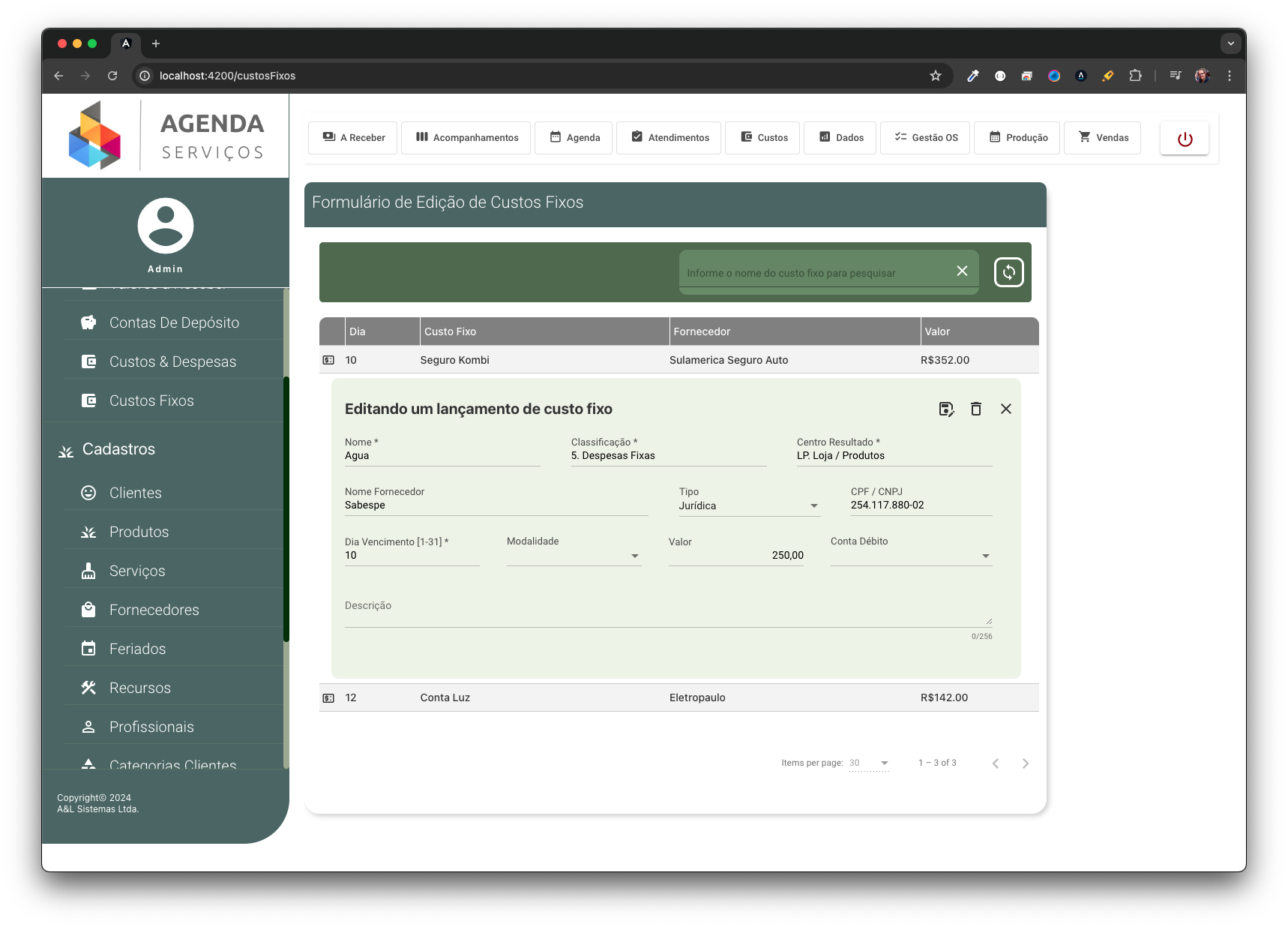Click the eyedropper extension icon

pos(973,76)
